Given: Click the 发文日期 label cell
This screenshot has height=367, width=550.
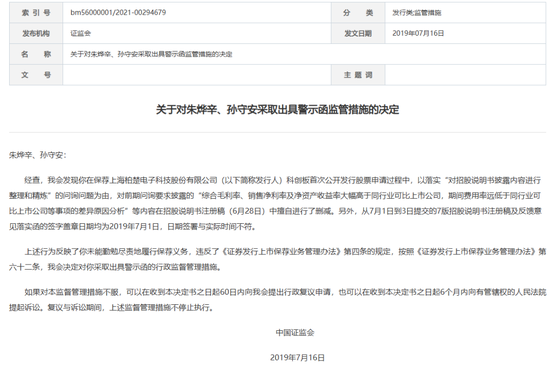Looking at the screenshot, I should pos(358,33).
